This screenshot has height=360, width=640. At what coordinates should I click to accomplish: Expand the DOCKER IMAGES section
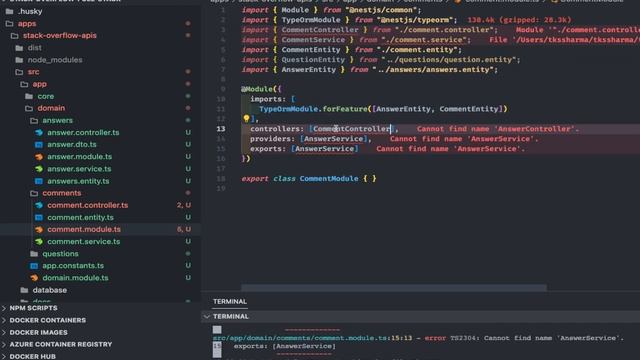[4, 333]
